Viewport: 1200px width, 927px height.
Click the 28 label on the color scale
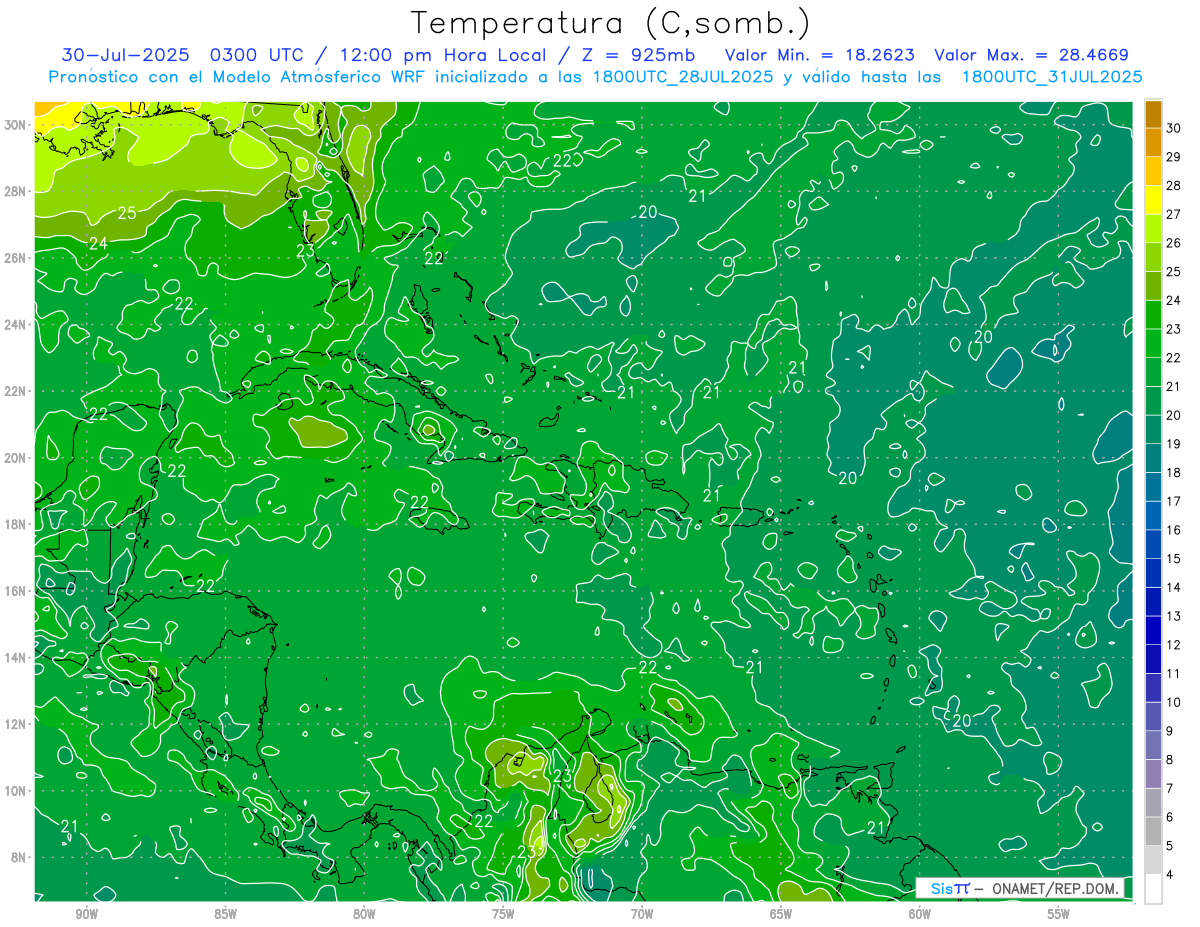pyautogui.click(x=1174, y=186)
